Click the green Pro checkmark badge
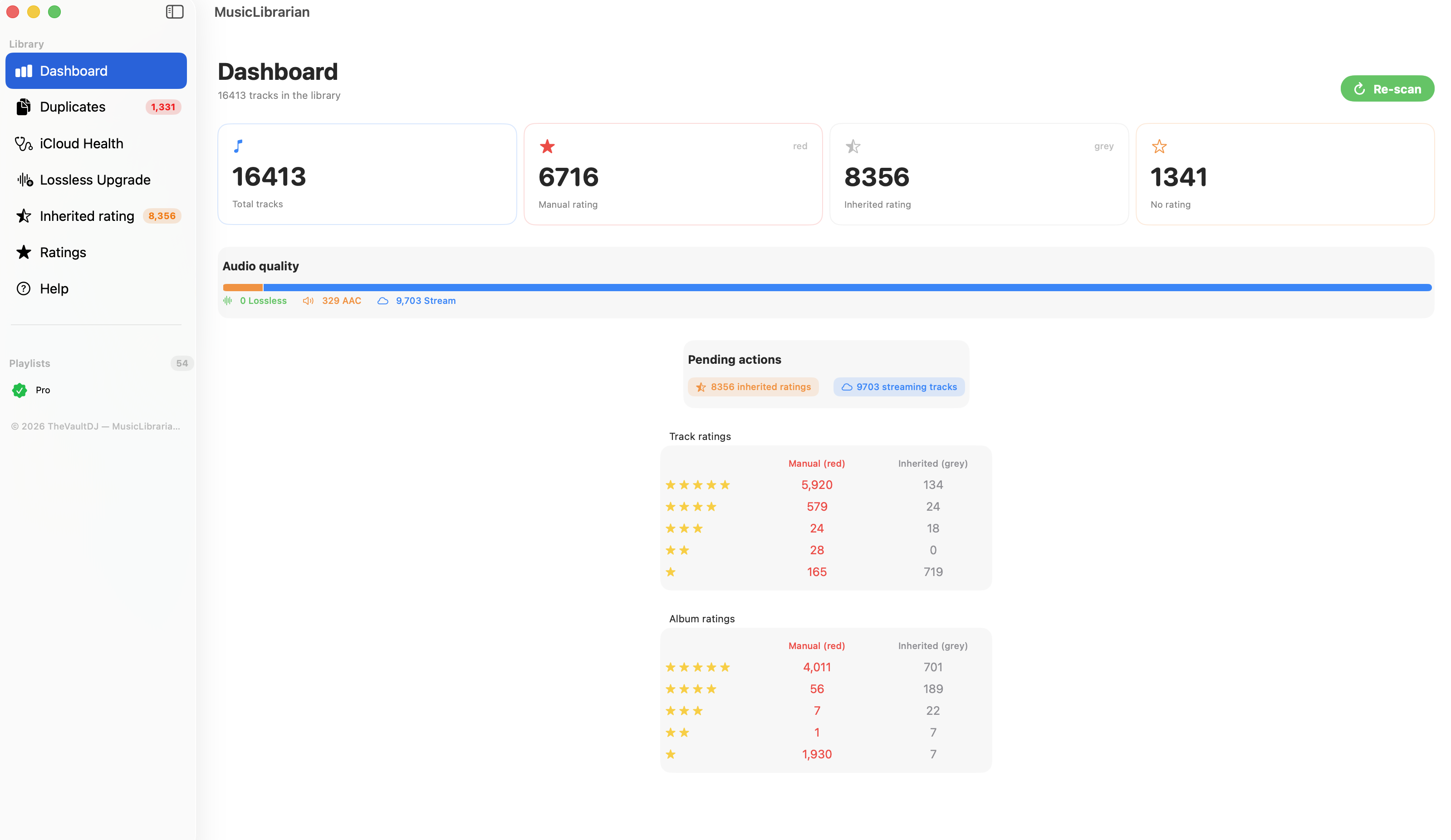The width and height of the screenshot is (1451, 840). [20, 391]
